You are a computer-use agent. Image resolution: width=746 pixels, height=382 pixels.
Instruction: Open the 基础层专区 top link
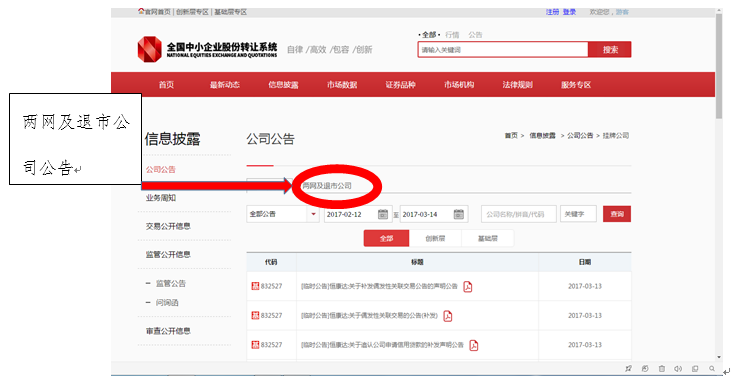[x=230, y=12]
